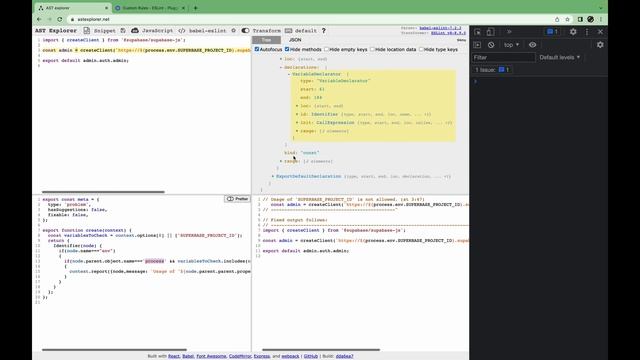Switch to the Tree tab

[266, 40]
